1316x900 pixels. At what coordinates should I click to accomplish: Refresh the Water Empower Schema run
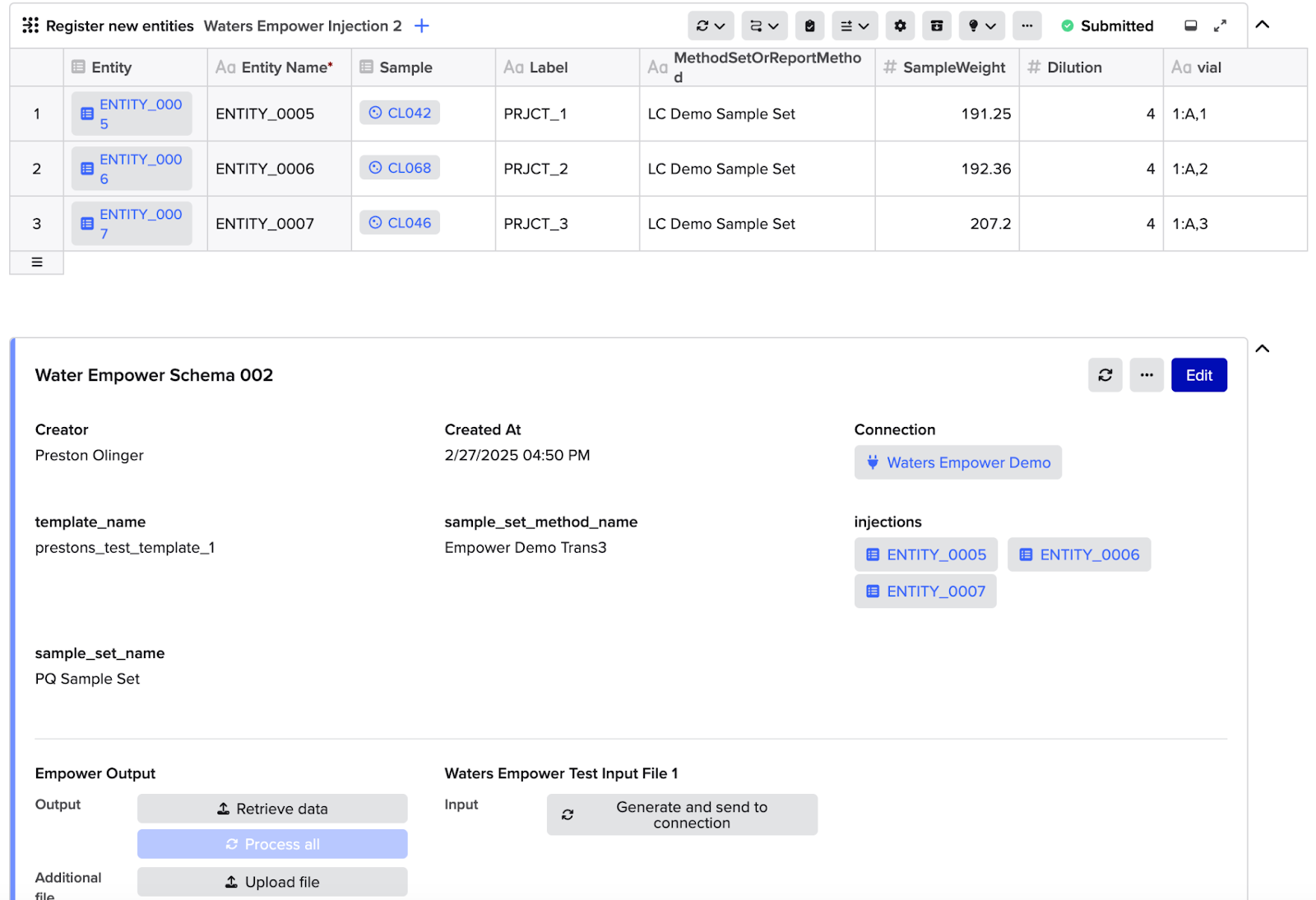tap(1105, 375)
